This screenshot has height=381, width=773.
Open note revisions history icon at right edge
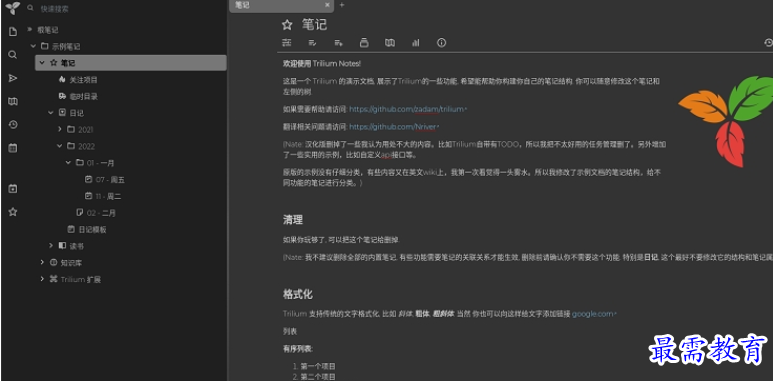(x=769, y=43)
